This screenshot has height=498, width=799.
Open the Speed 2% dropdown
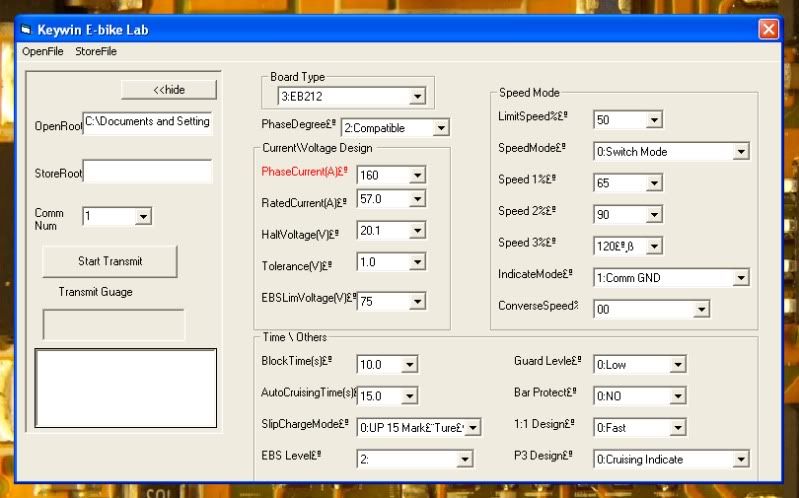tap(654, 215)
